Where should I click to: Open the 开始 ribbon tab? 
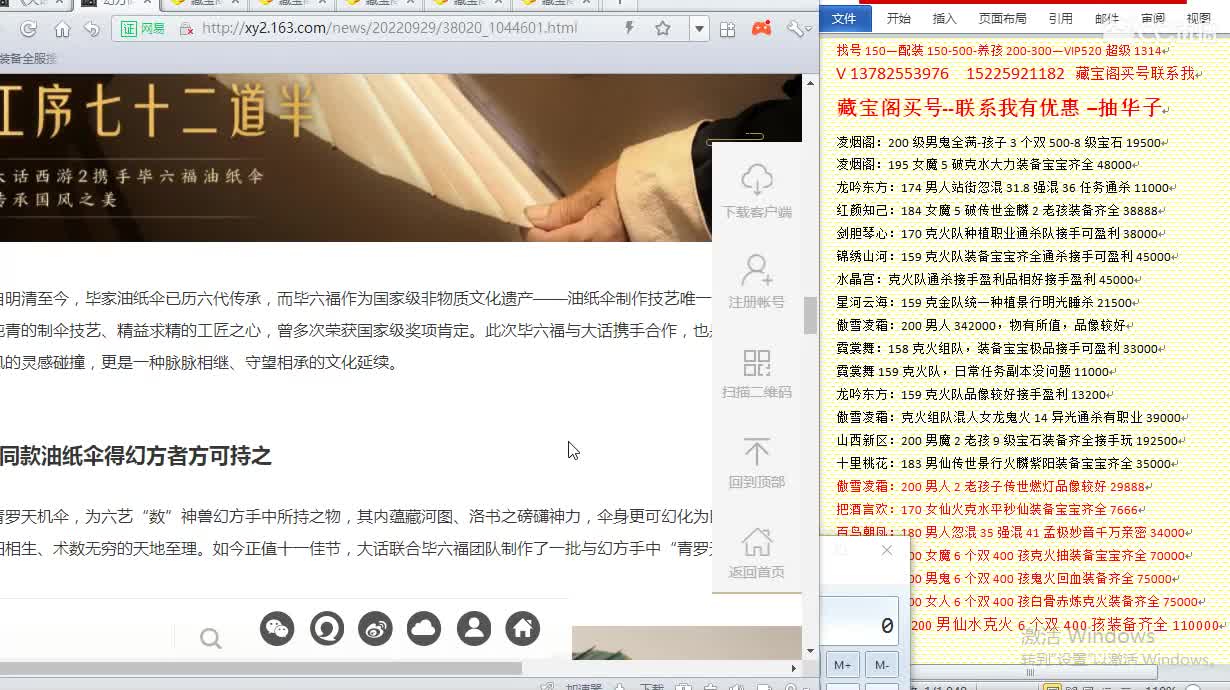tap(898, 18)
